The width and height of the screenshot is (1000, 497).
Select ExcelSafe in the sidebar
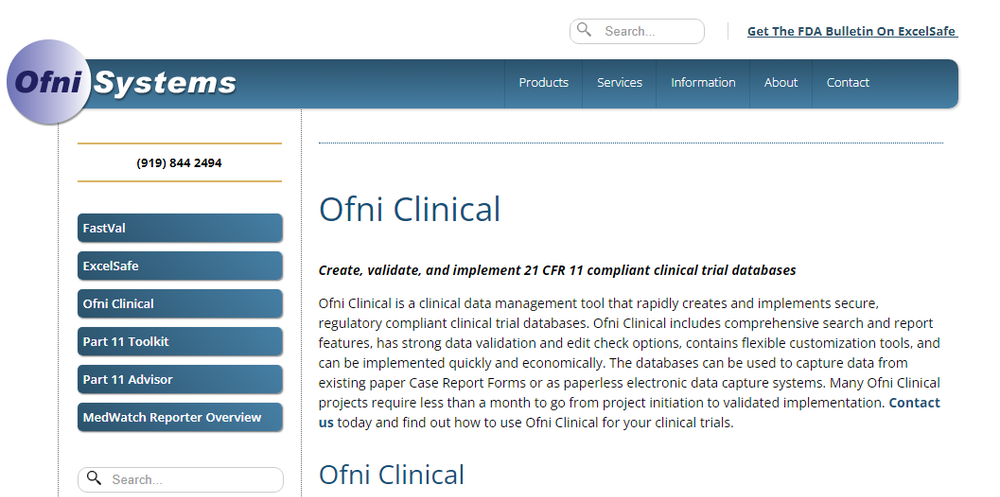[180, 265]
